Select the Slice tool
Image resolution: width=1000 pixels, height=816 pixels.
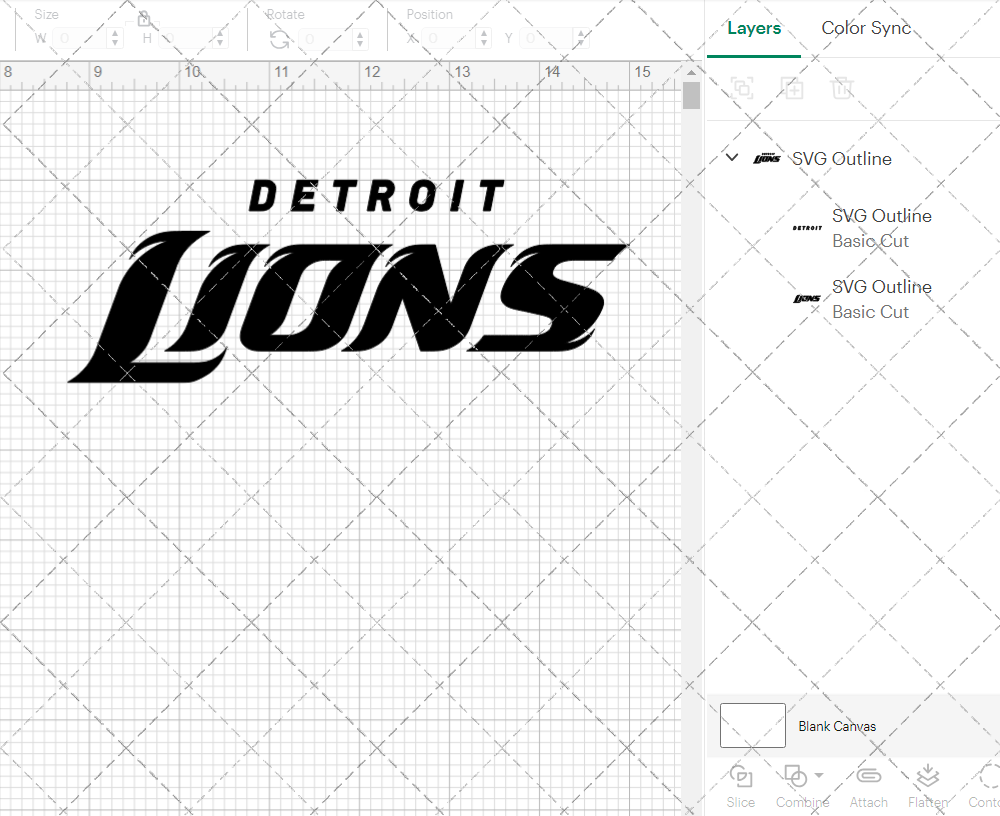740,785
